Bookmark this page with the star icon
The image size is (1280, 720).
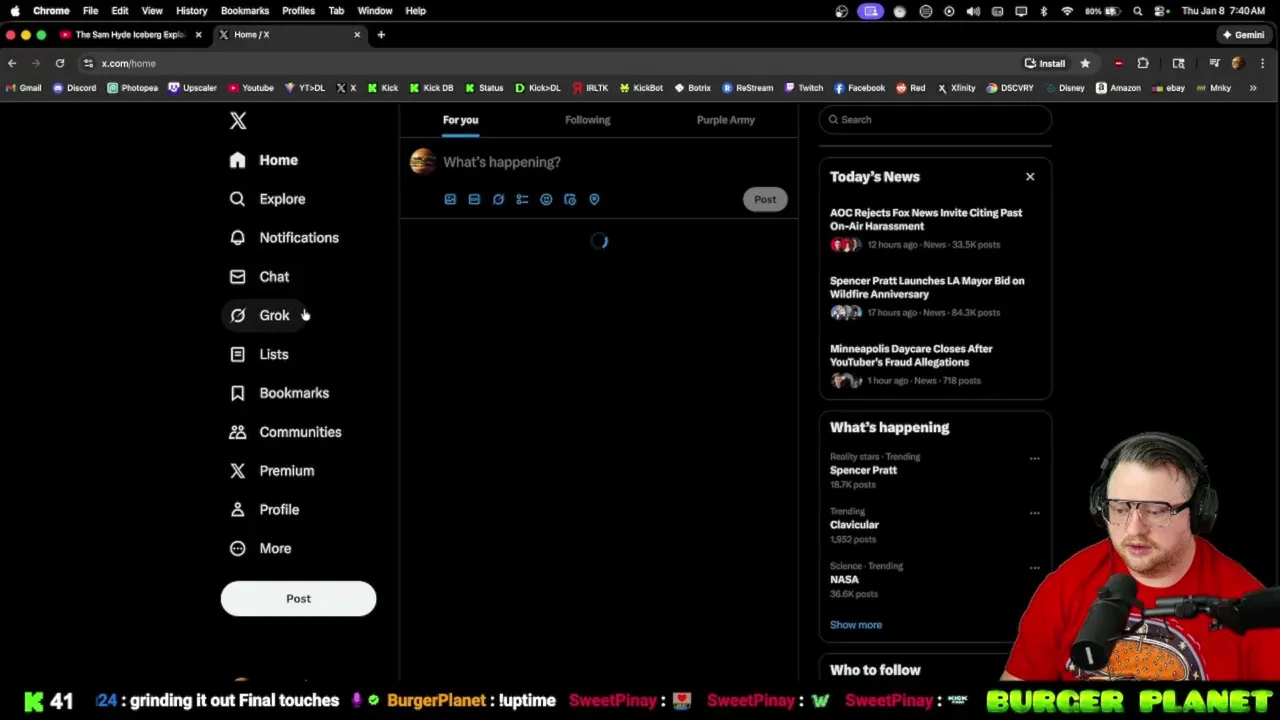[x=1085, y=63]
